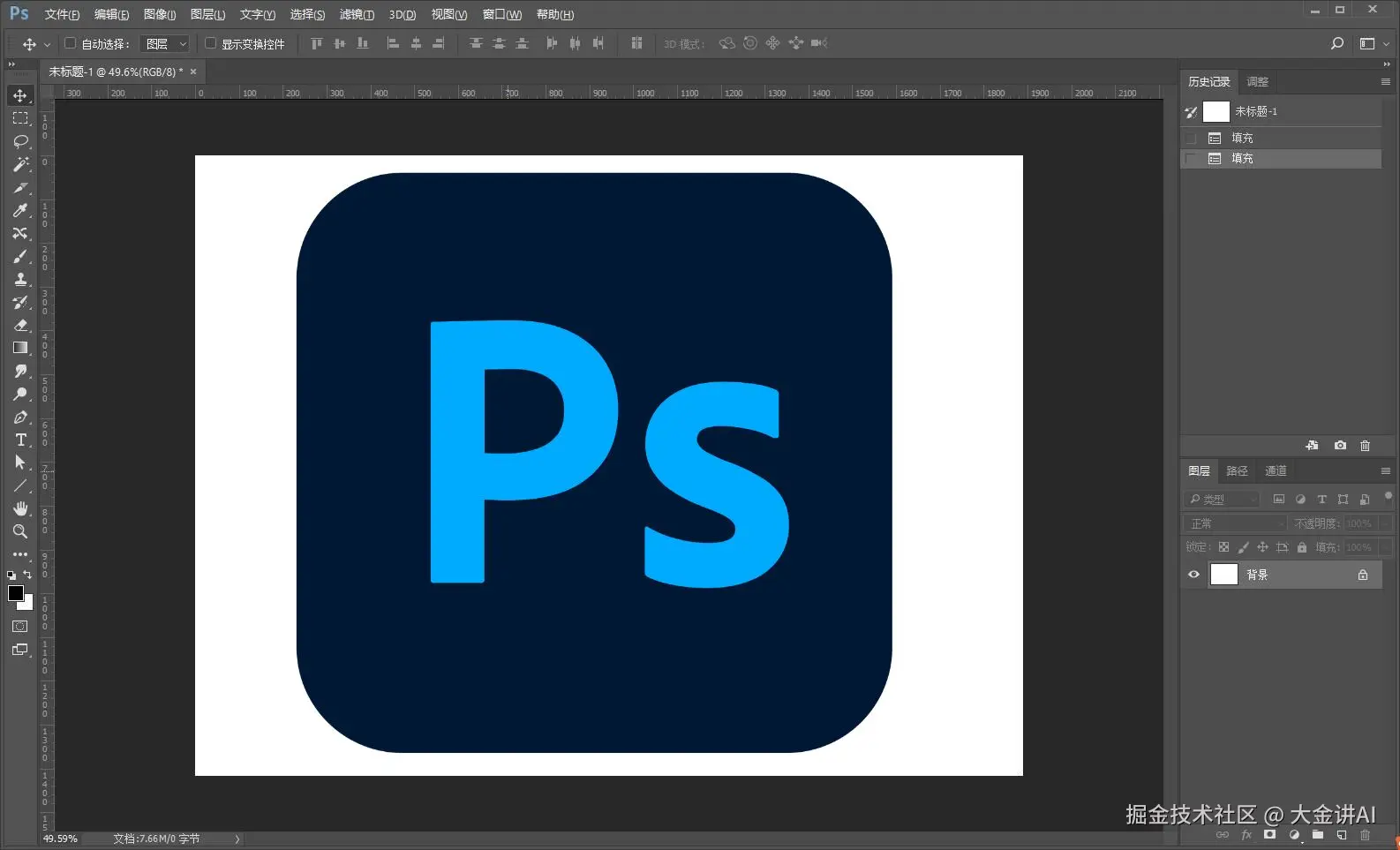1400x850 pixels.
Task: Change the screen mode icon
Action: coord(19,650)
